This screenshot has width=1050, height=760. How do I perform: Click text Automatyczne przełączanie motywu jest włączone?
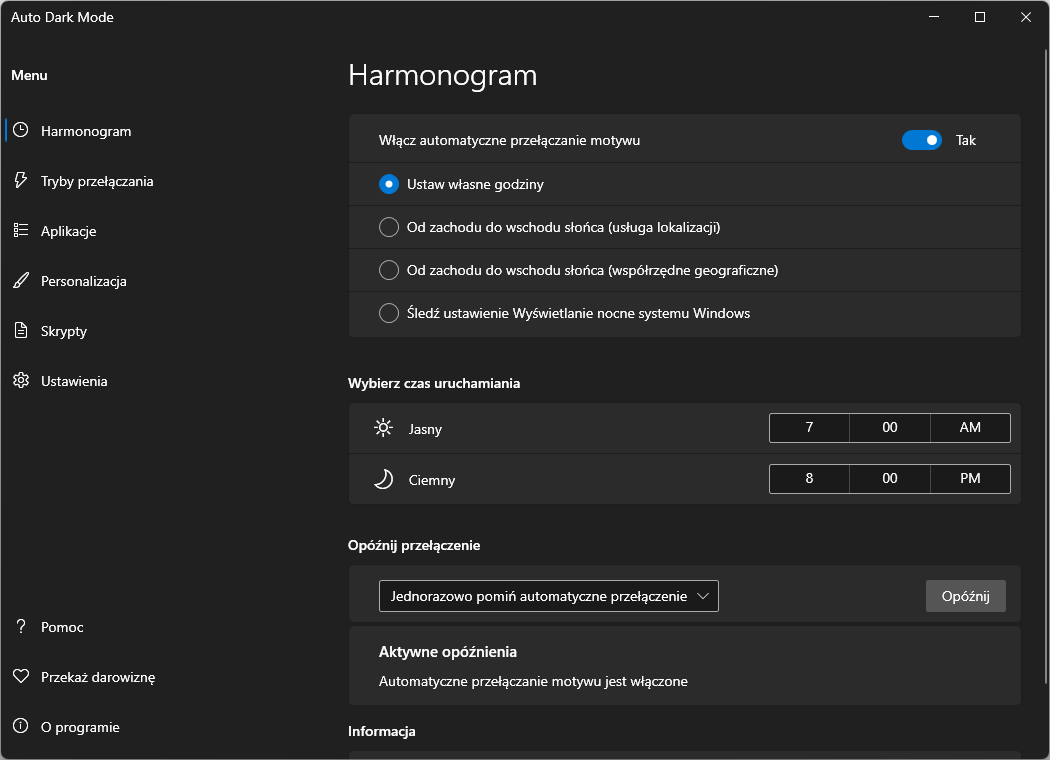coord(533,681)
